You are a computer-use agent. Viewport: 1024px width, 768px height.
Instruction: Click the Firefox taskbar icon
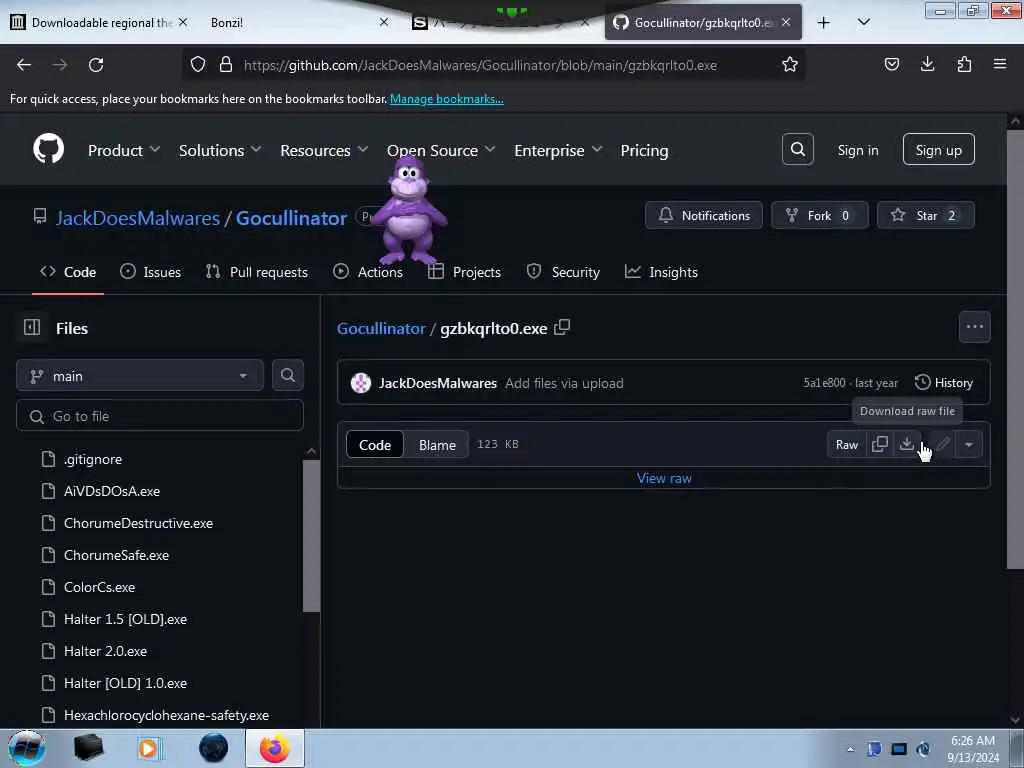274,748
